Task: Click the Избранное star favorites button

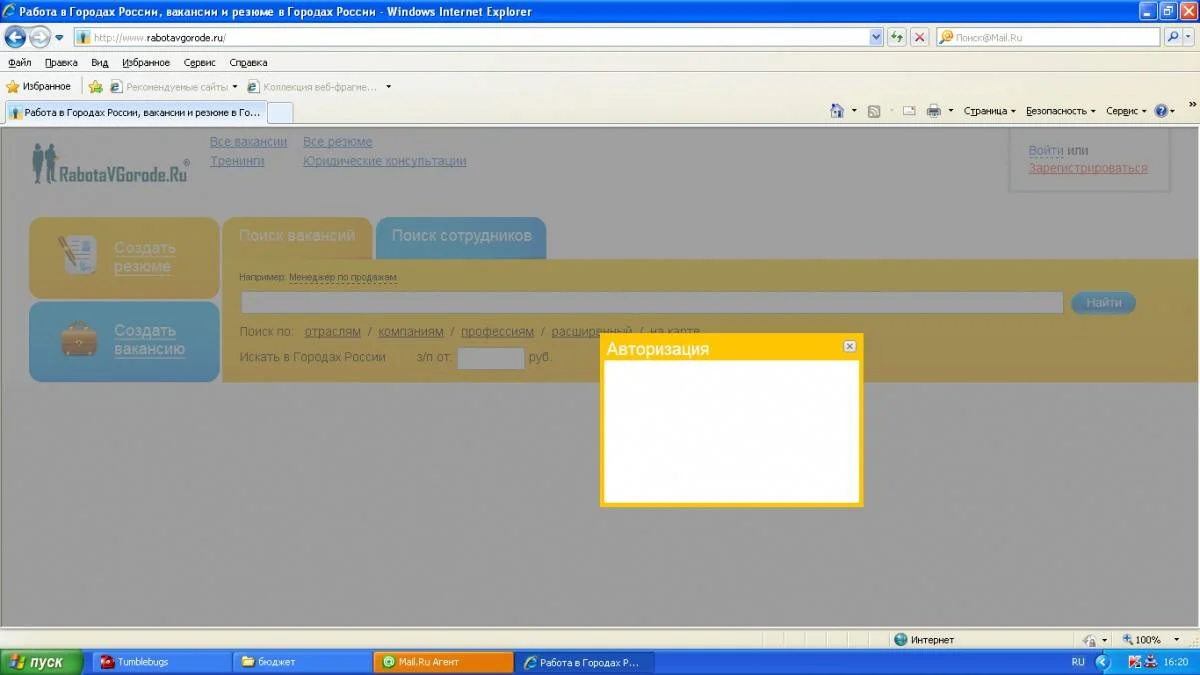Action: click(x=39, y=86)
